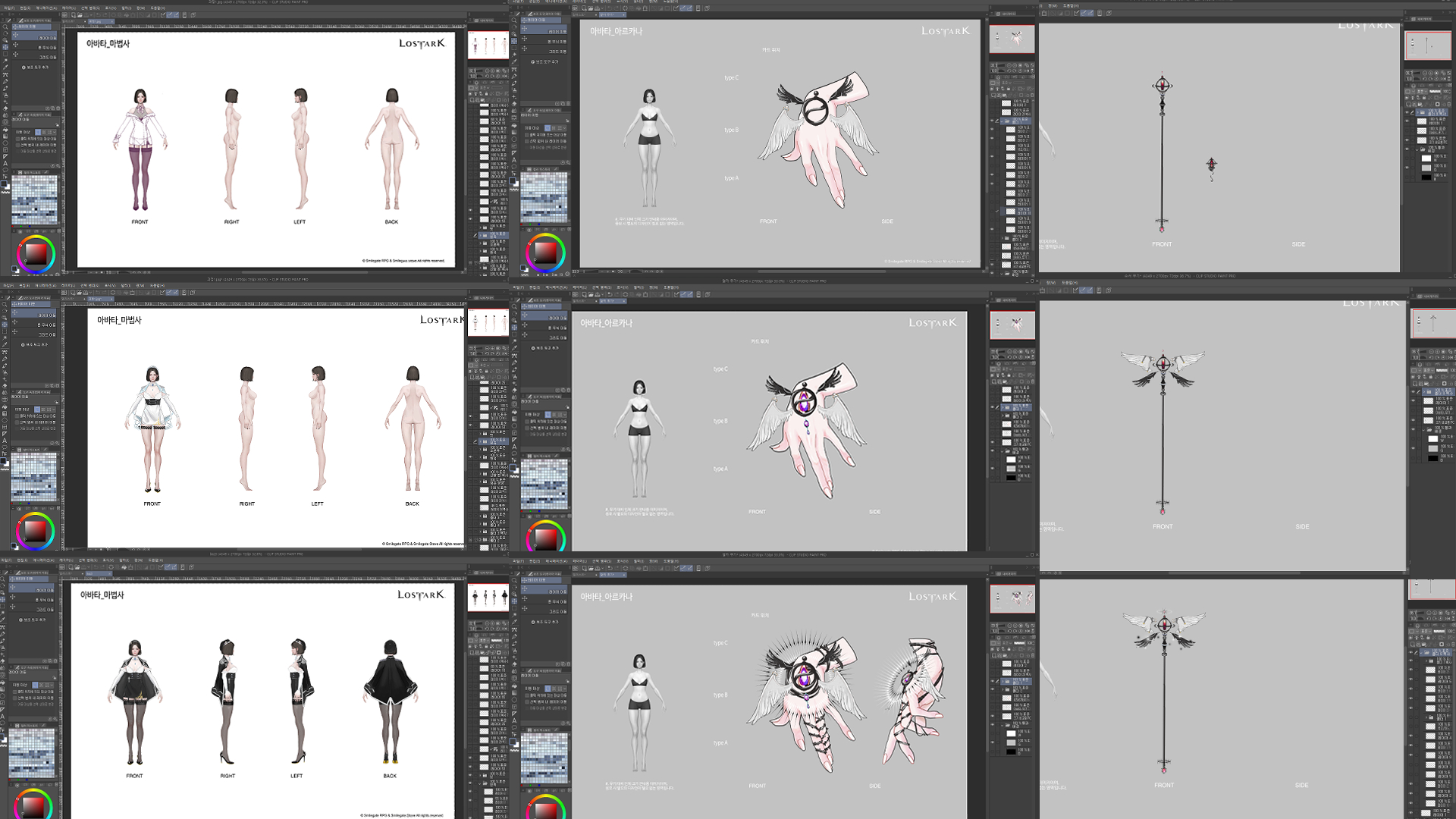Click second-from-right icon in top-left window toolbar

(x=184, y=15)
